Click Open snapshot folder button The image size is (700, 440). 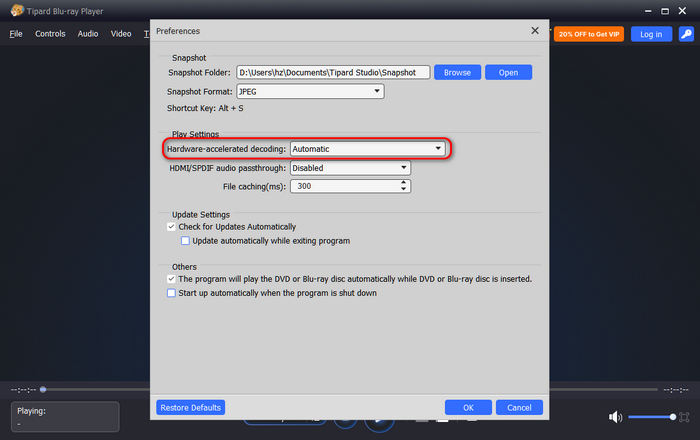[508, 72]
